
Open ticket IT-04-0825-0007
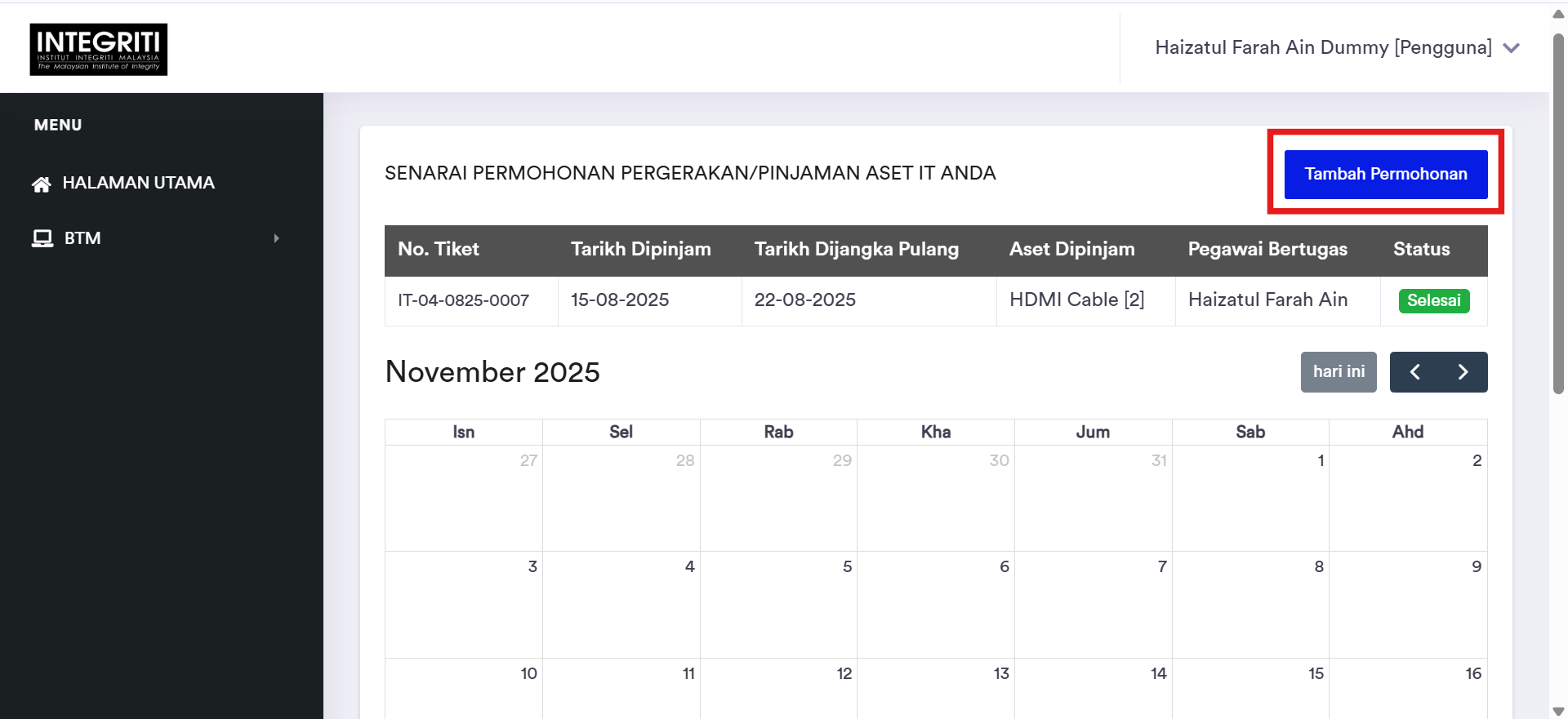click(x=463, y=300)
